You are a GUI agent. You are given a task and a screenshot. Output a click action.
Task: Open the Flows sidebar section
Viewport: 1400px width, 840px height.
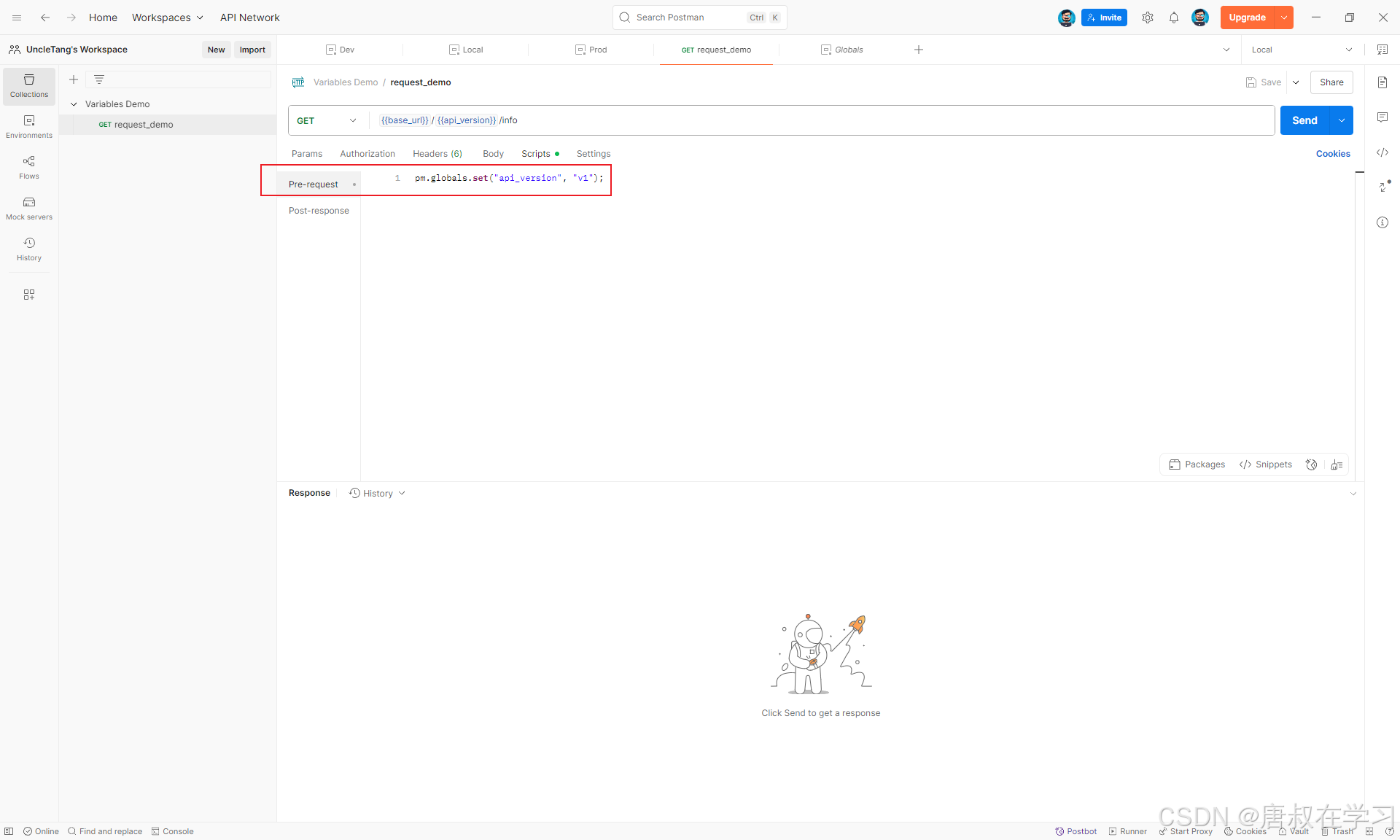coord(29,167)
